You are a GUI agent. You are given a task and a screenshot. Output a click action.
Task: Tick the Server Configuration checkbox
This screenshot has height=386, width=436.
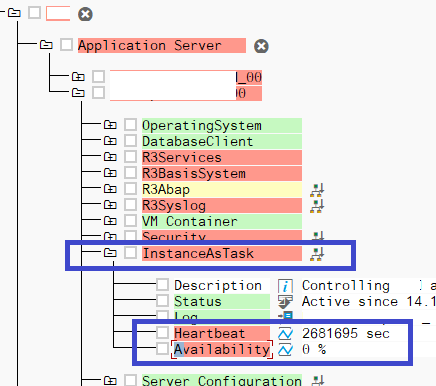[130, 380]
